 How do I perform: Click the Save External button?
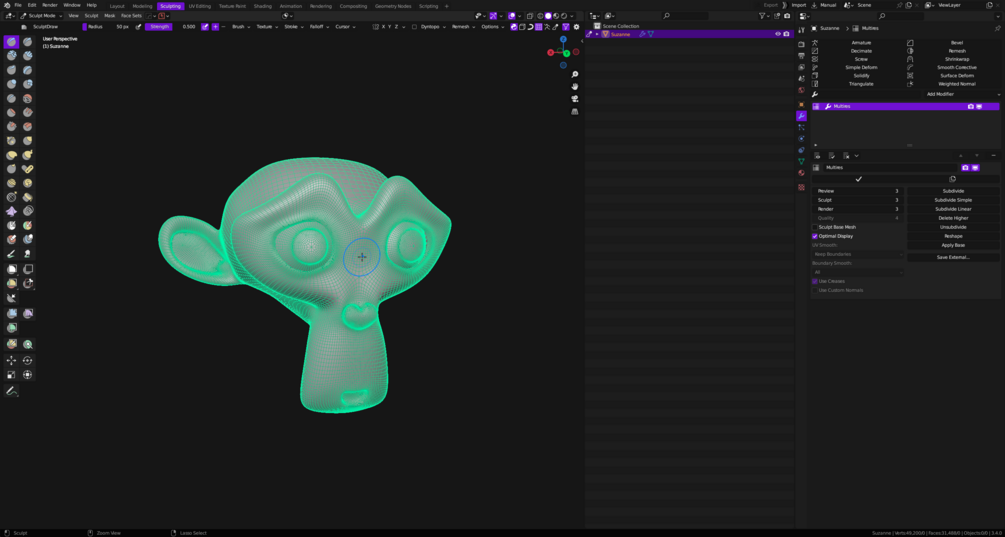click(953, 257)
